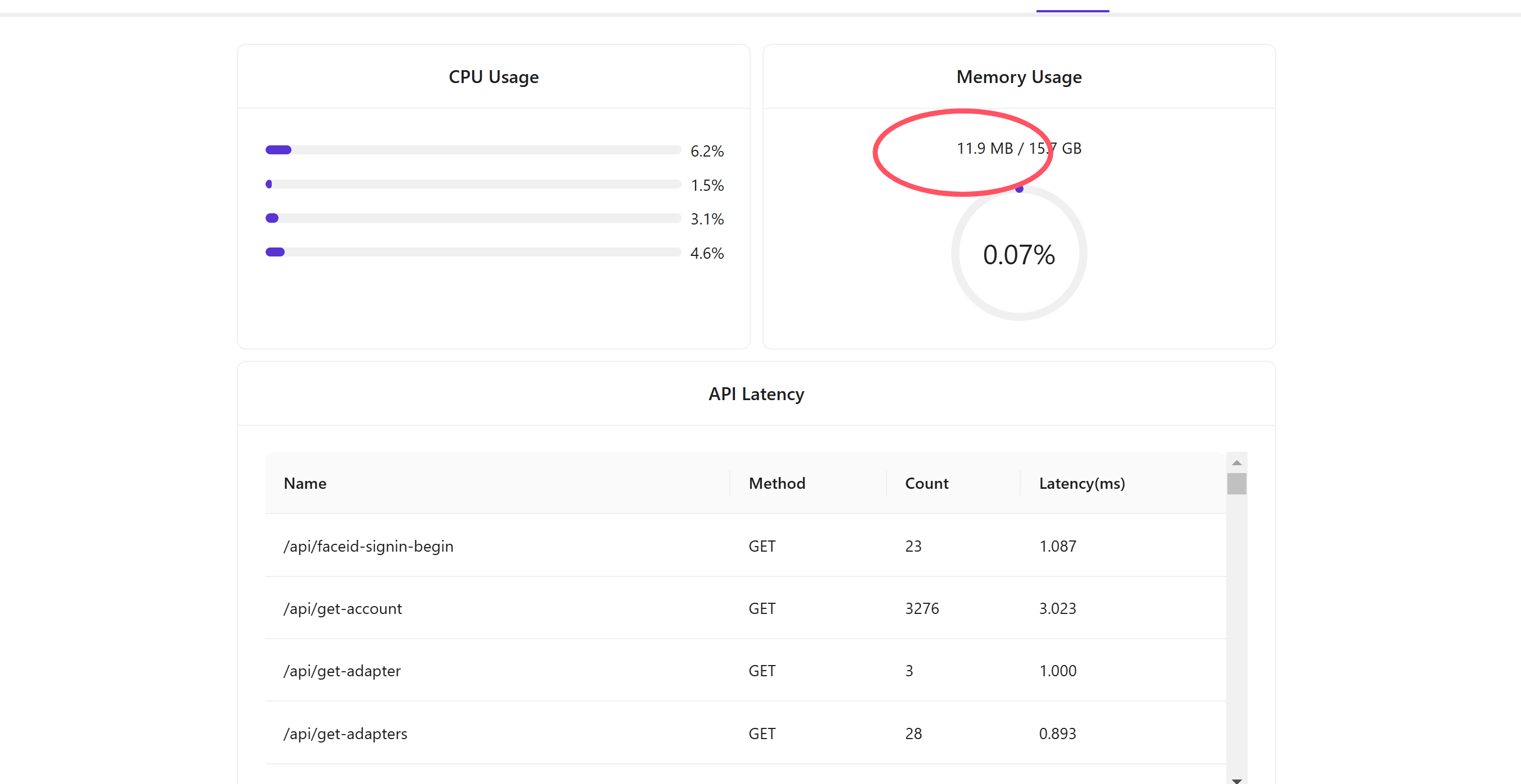The height and width of the screenshot is (784, 1521).
Task: Click the table scrollbar up arrow
Action: [1236, 462]
